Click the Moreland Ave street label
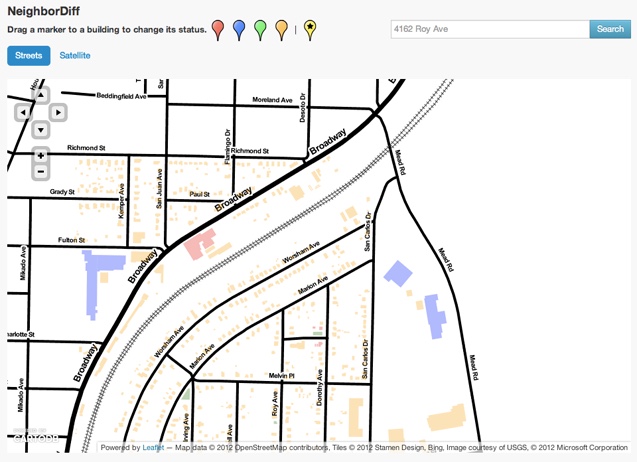 point(273,100)
